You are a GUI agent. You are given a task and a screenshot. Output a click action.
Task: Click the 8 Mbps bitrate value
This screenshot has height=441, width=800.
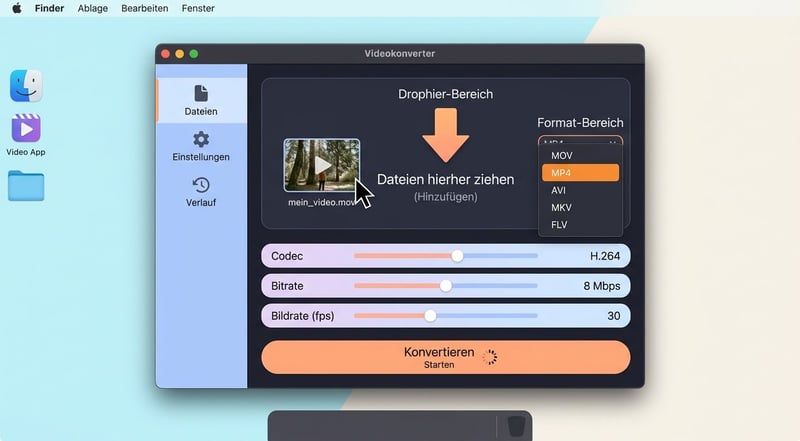[x=602, y=286]
